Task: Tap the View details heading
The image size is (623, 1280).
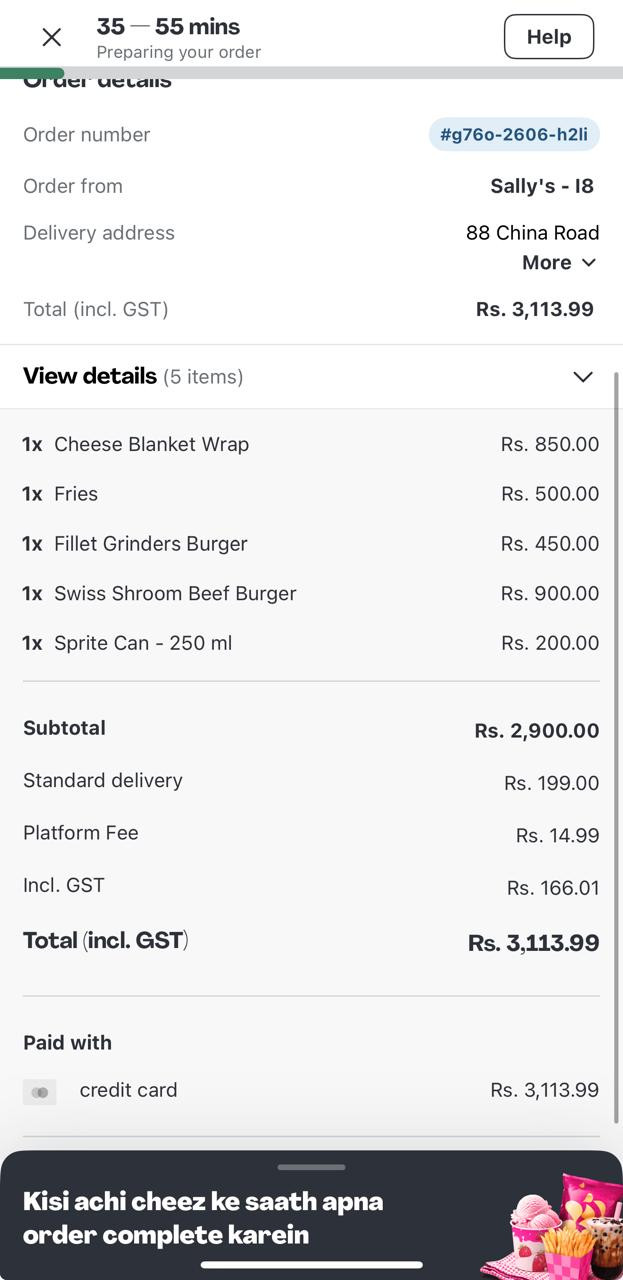Action: point(90,376)
